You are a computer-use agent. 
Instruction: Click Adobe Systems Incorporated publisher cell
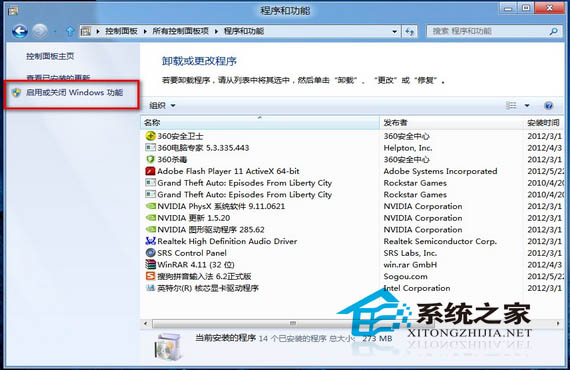440,171
